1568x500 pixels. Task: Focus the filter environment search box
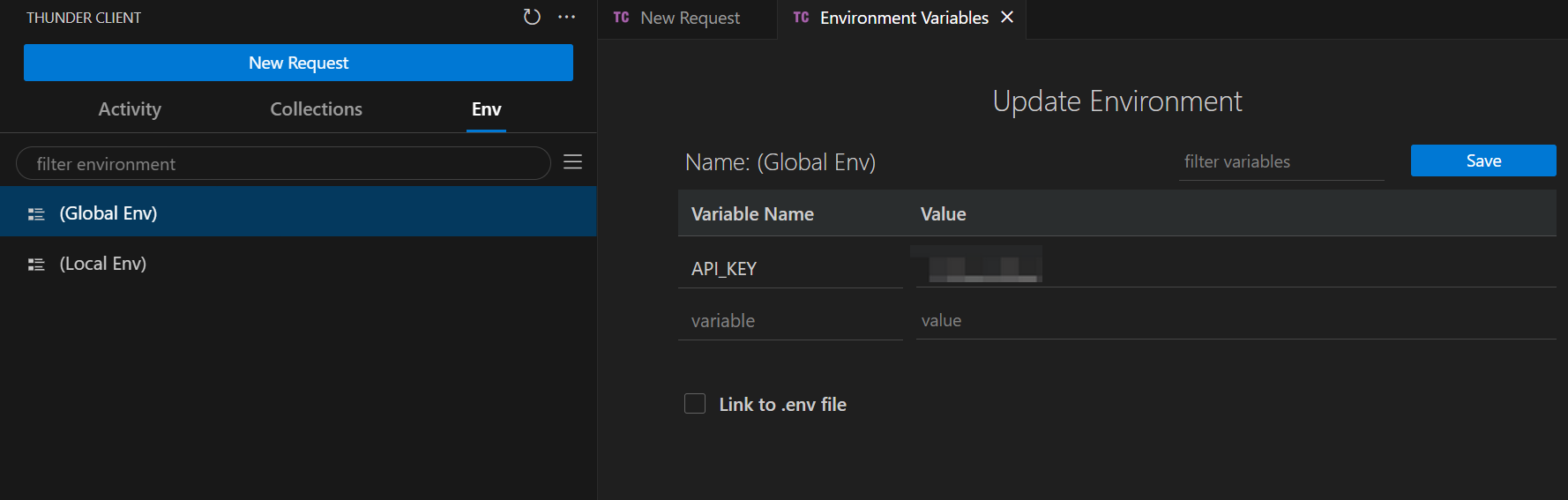pyautogui.click(x=283, y=163)
